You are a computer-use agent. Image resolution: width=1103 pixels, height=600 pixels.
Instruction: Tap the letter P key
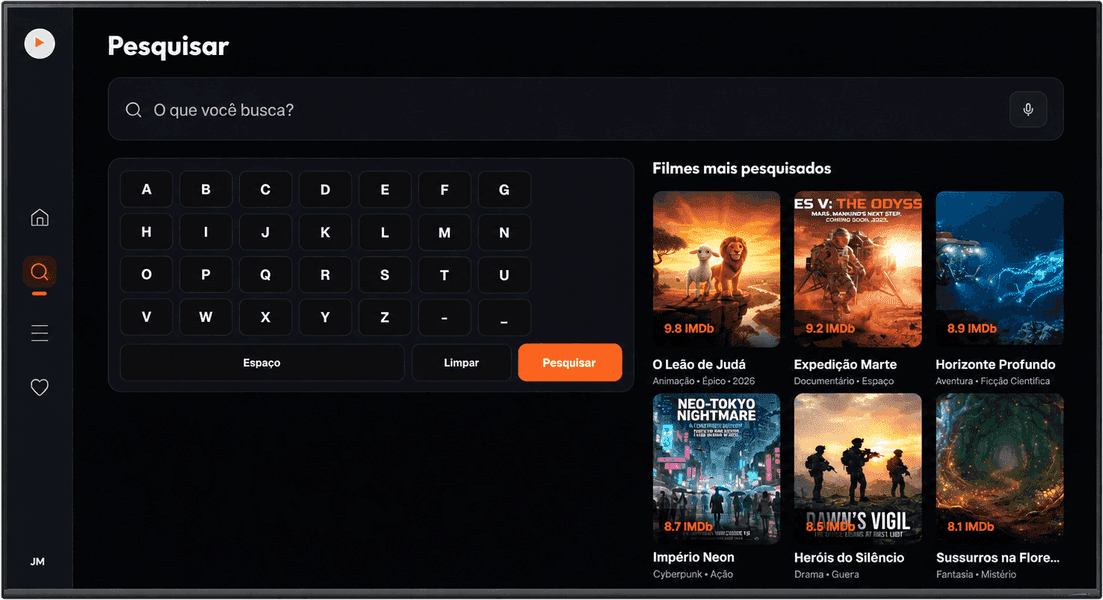pos(205,274)
